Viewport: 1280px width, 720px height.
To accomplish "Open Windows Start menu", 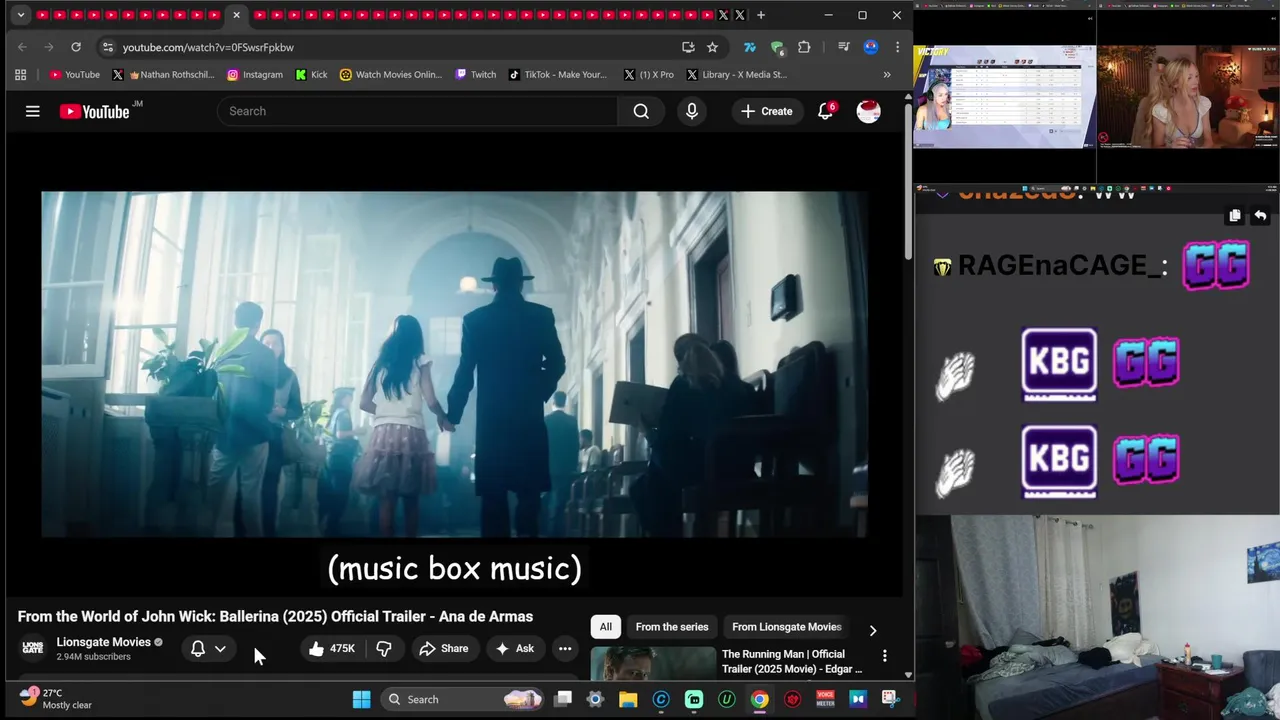I will click(x=362, y=699).
